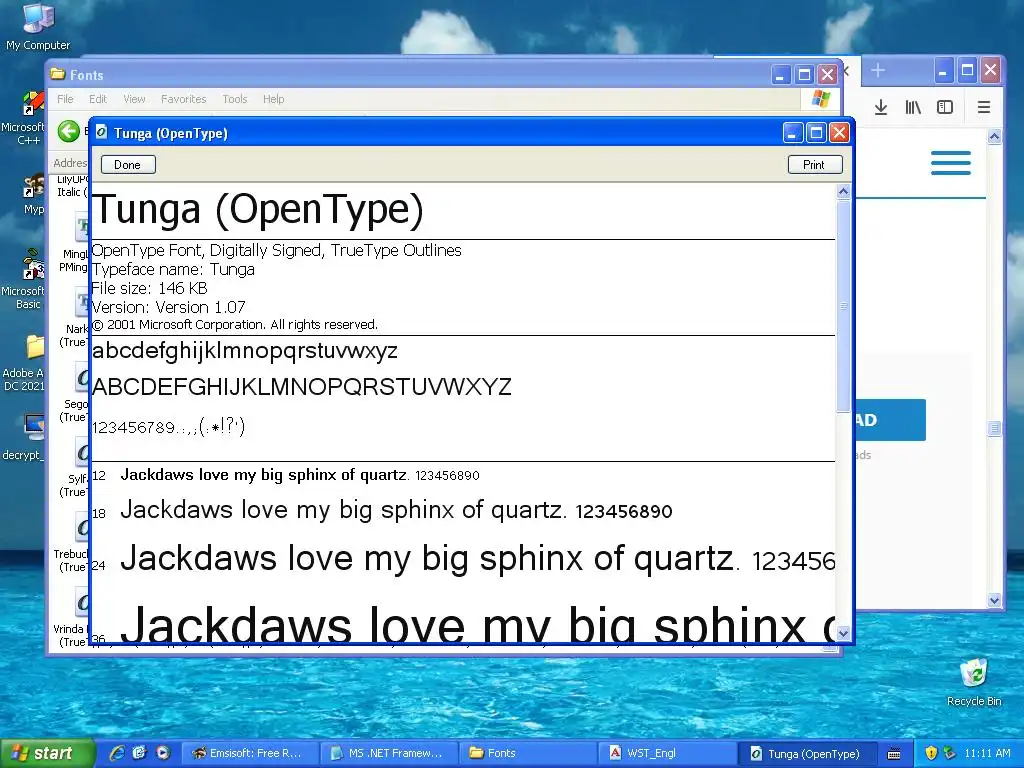Screen dimensions: 1024x768
Task: Click the 12-point Jackdaws sample line
Action: (x=300, y=475)
